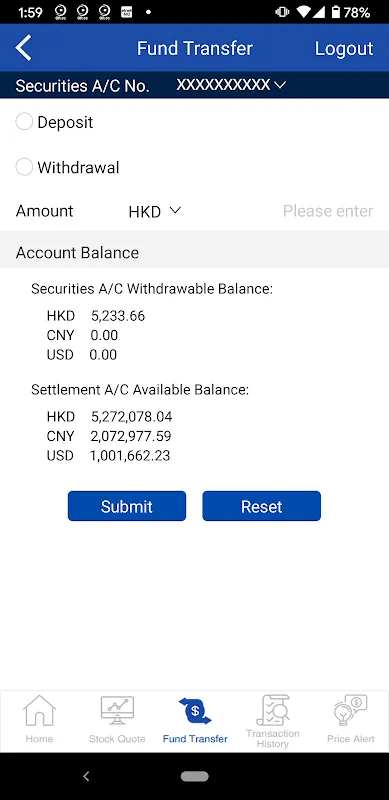Tap the back arrow in the header
This screenshot has width=389, height=800.
click(23, 48)
